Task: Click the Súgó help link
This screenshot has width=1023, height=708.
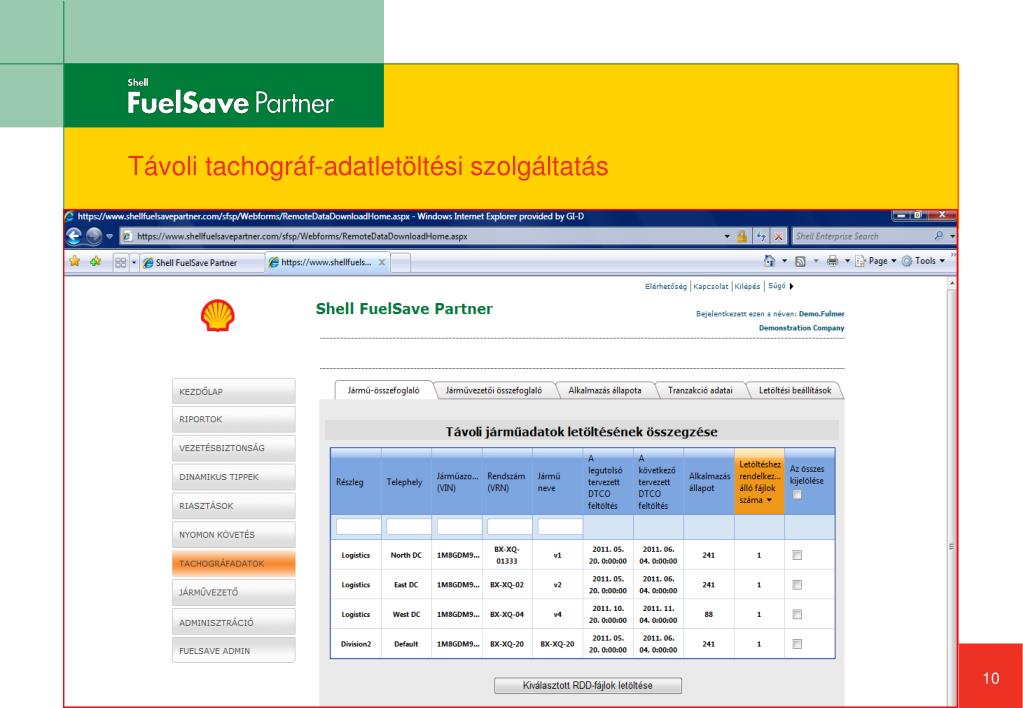Action: click(x=776, y=286)
